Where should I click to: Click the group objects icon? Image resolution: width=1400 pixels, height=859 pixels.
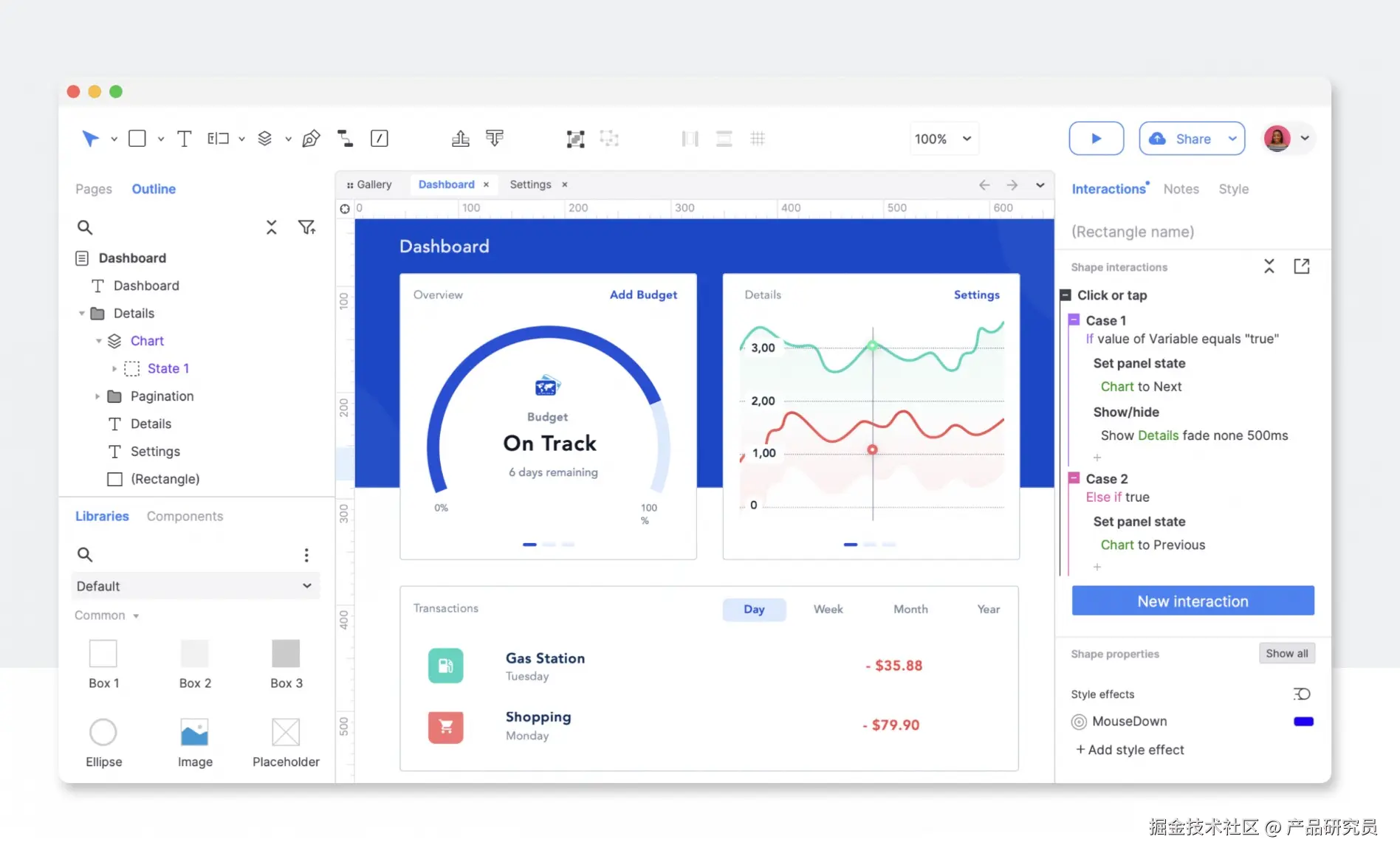pyautogui.click(x=575, y=139)
